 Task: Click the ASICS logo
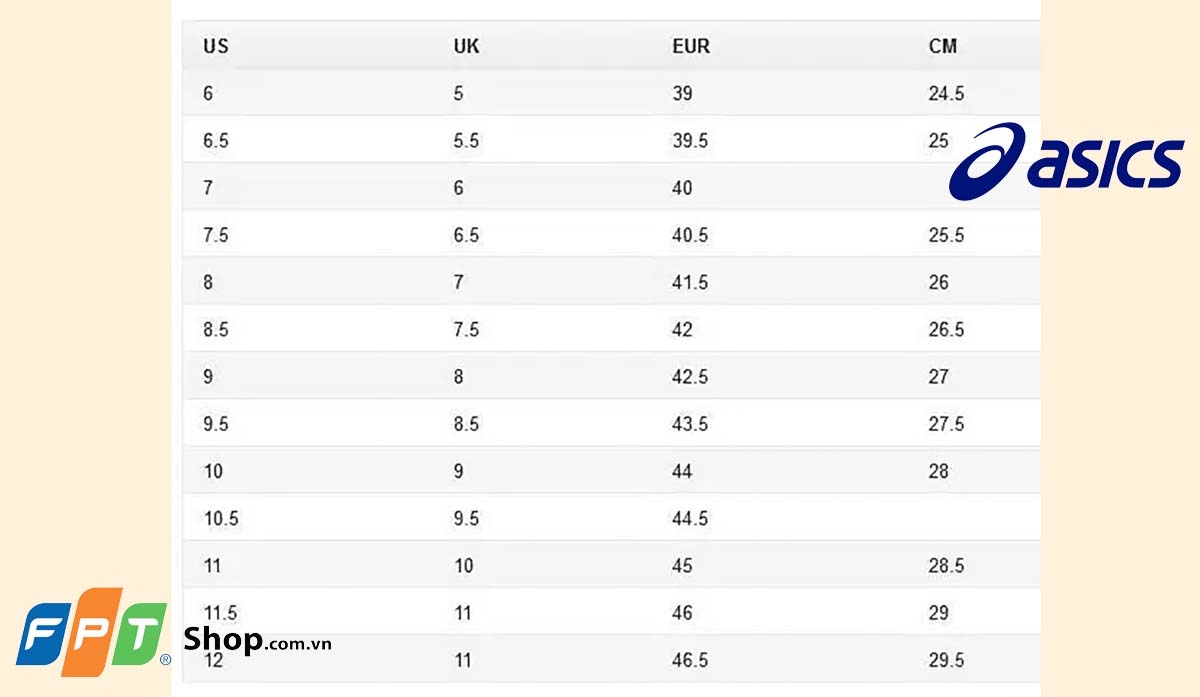(1066, 162)
